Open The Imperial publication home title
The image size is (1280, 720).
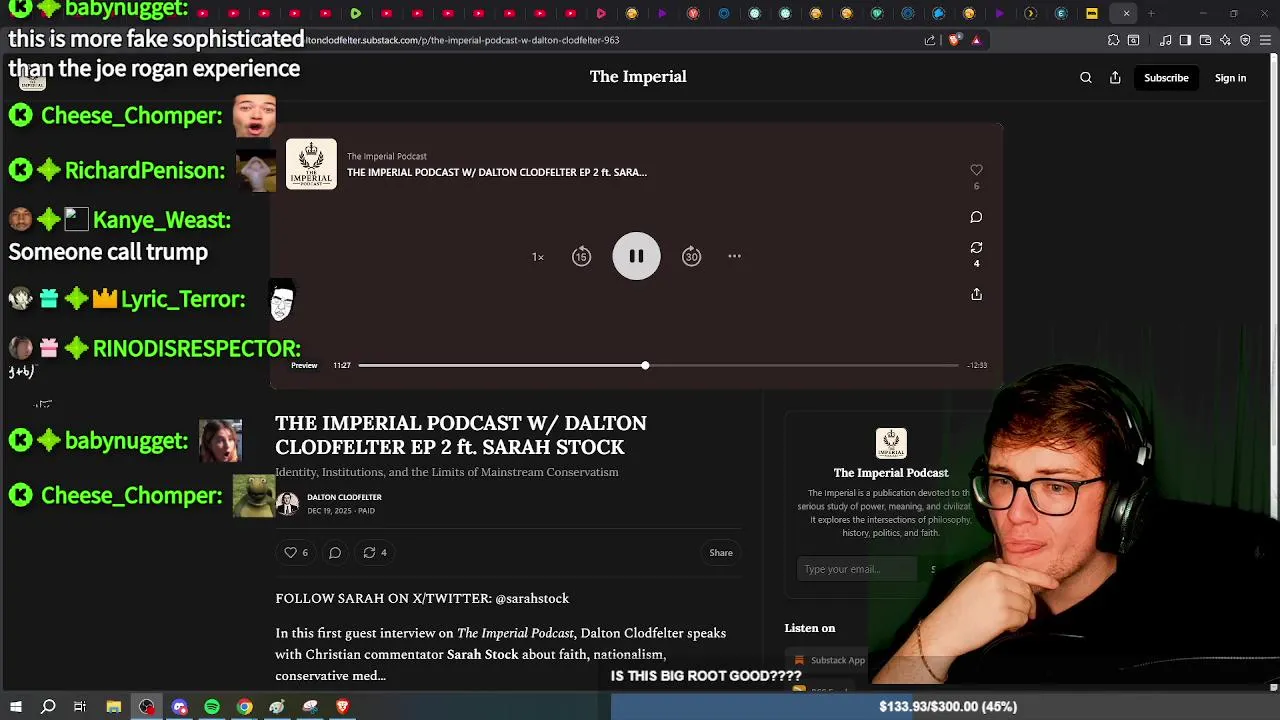click(638, 77)
